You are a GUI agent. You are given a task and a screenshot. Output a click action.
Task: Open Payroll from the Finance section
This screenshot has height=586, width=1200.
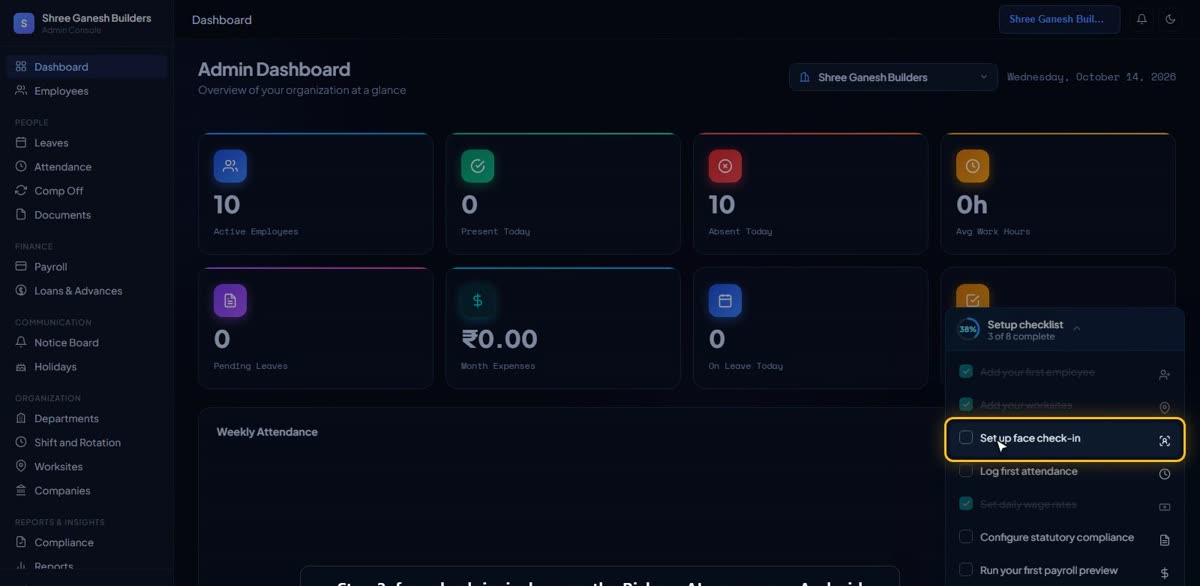[86, 267]
